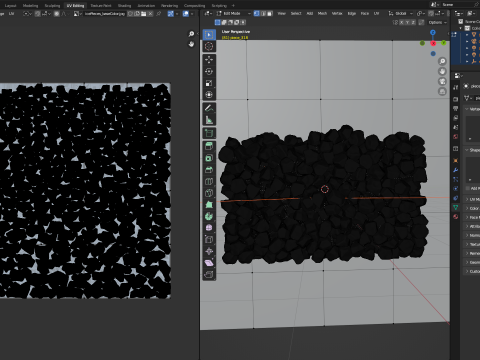Image resolution: width=480 pixels, height=360 pixels.
Task: Open the Modifiers properties tab (wrench)
Action: pos(456,170)
